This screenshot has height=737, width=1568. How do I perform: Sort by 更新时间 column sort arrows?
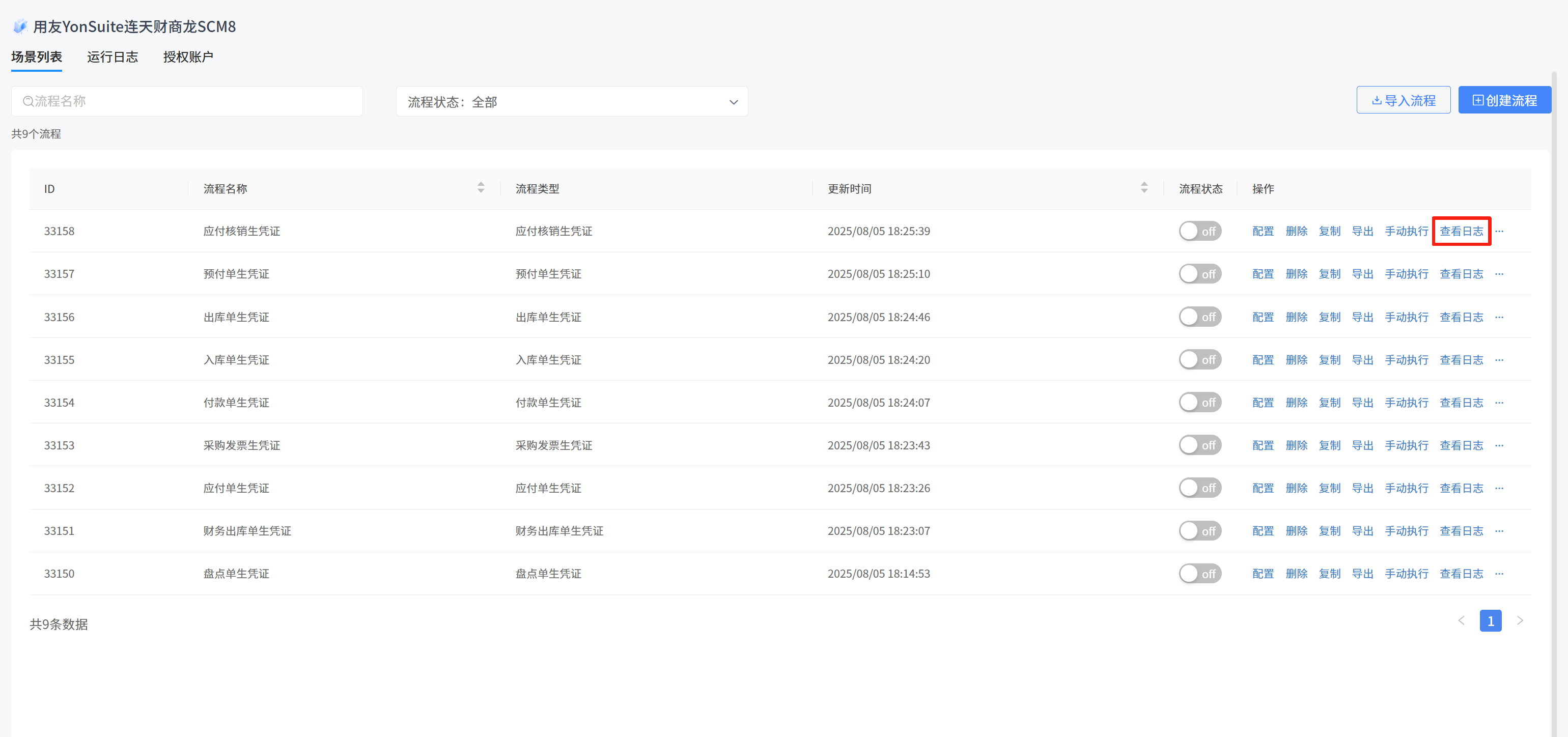[1144, 187]
